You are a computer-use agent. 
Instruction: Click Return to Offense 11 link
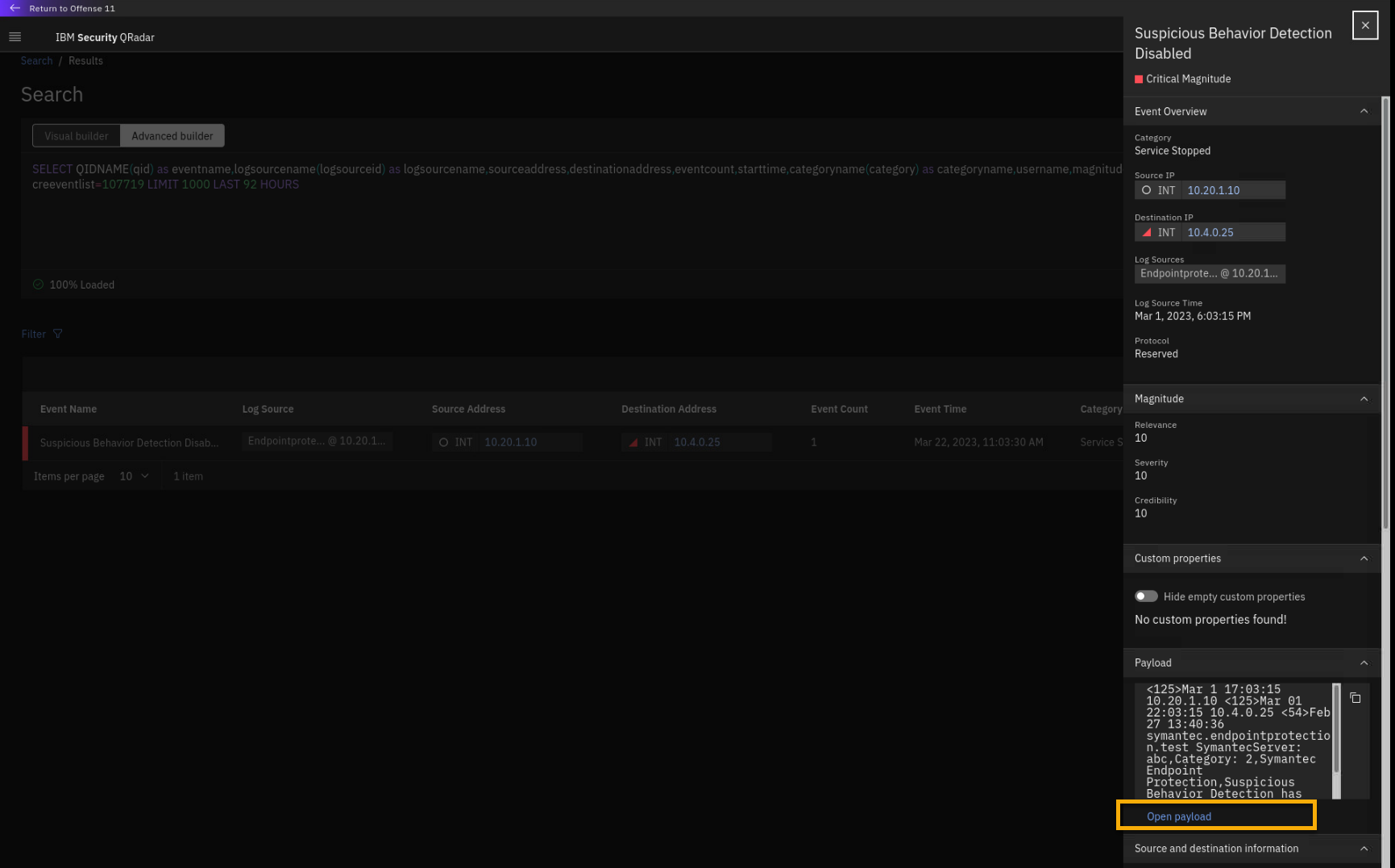pyautogui.click(x=72, y=8)
